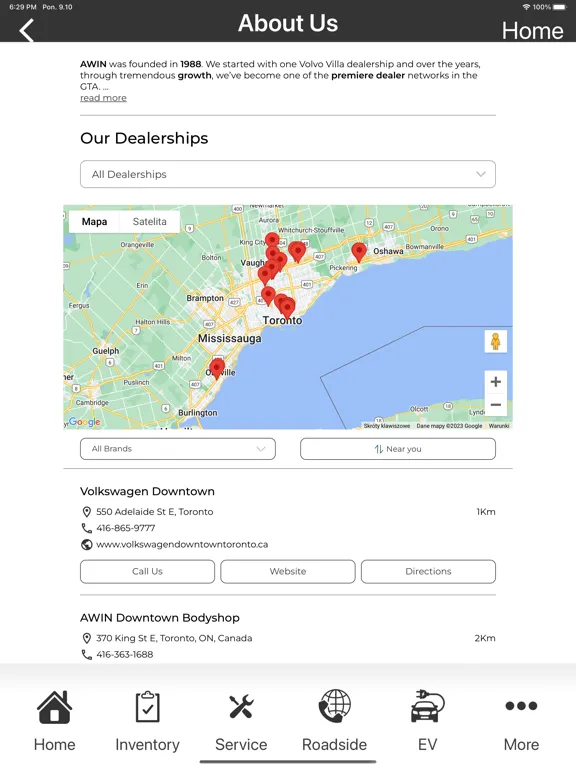576x768 pixels.
Task: Tap globe icon beside Volkswagen website URL
Action: tap(87, 545)
